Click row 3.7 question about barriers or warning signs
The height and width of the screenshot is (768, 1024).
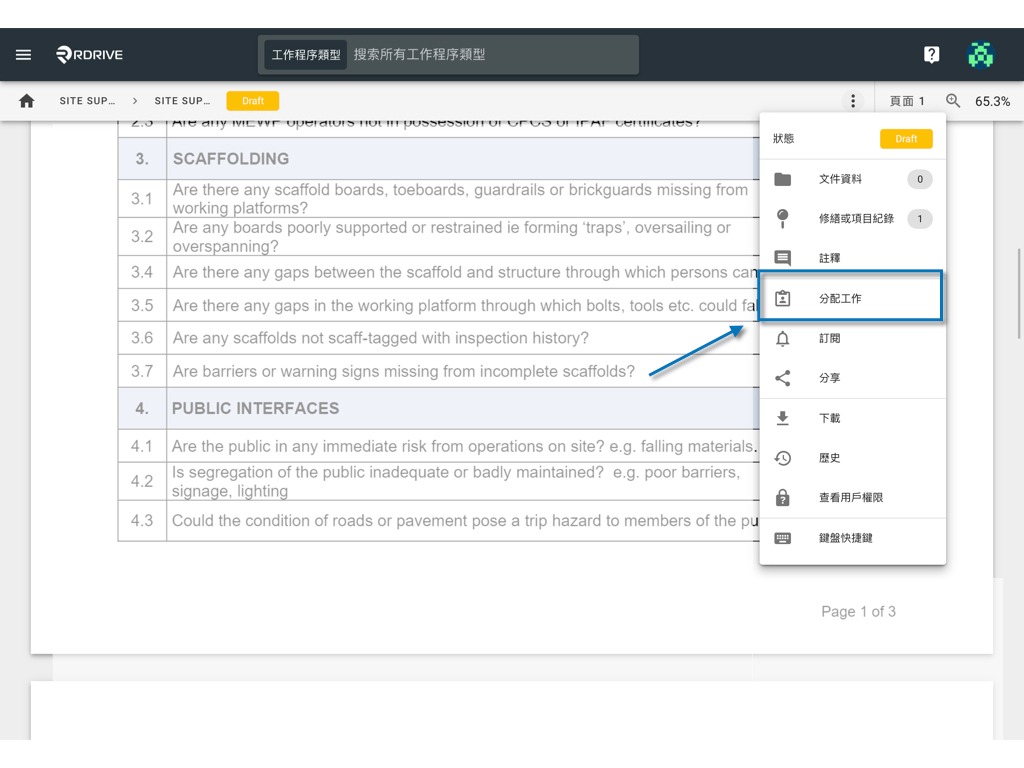coord(404,371)
